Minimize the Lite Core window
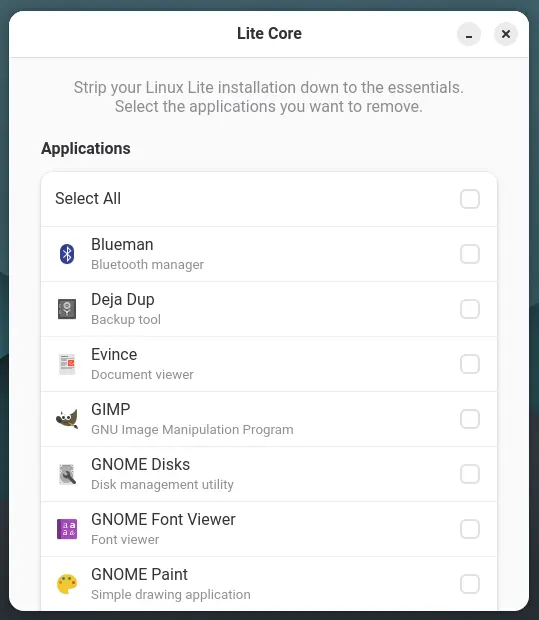539x620 pixels. pyautogui.click(x=469, y=34)
